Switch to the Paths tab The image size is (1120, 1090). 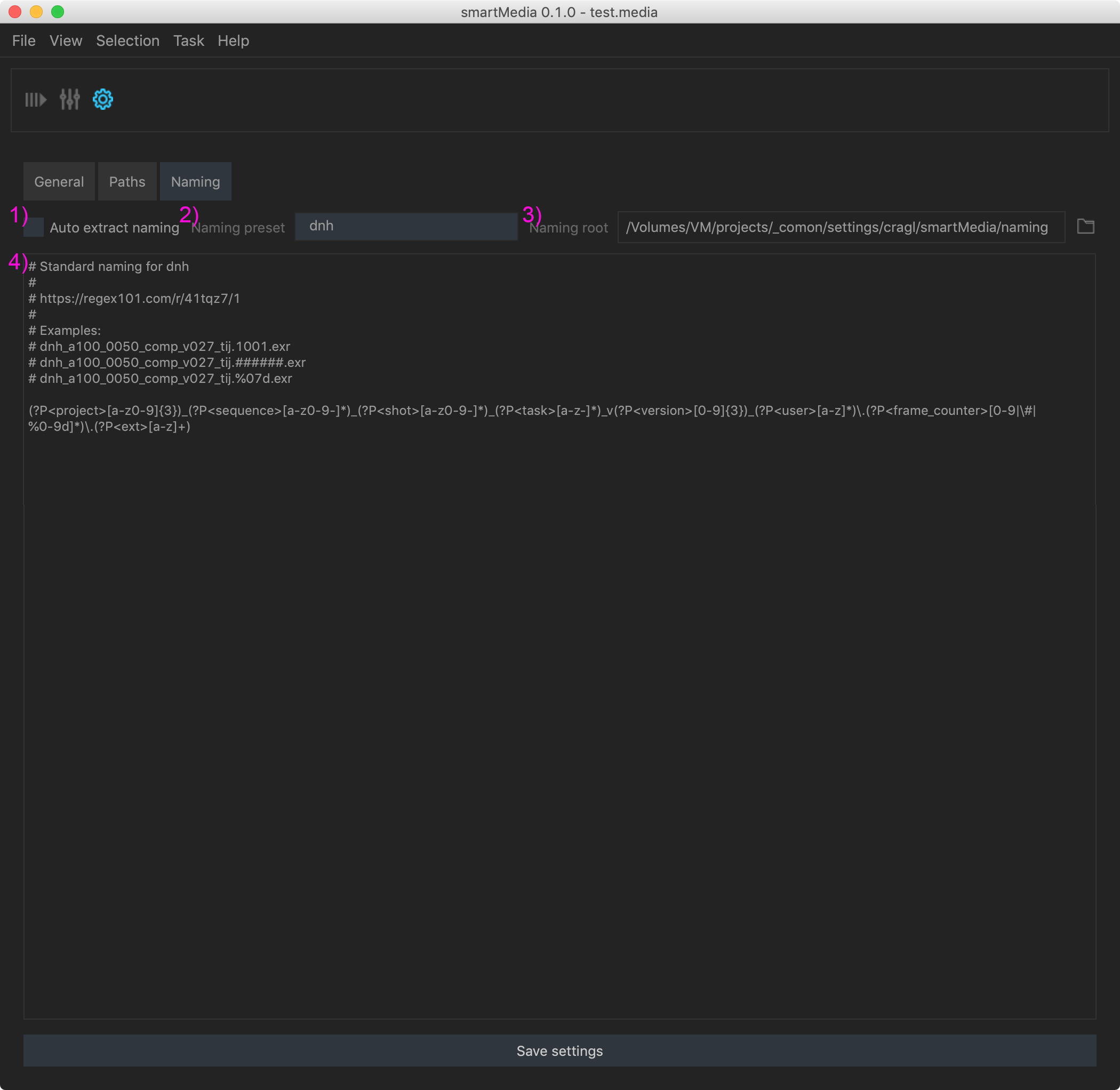[127, 181]
